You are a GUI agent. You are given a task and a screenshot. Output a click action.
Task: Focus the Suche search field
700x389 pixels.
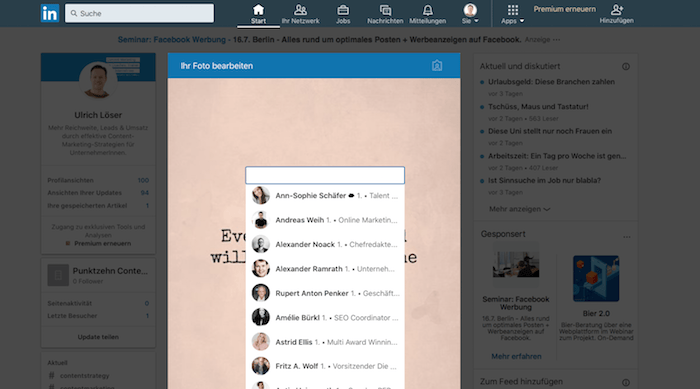[139, 13]
